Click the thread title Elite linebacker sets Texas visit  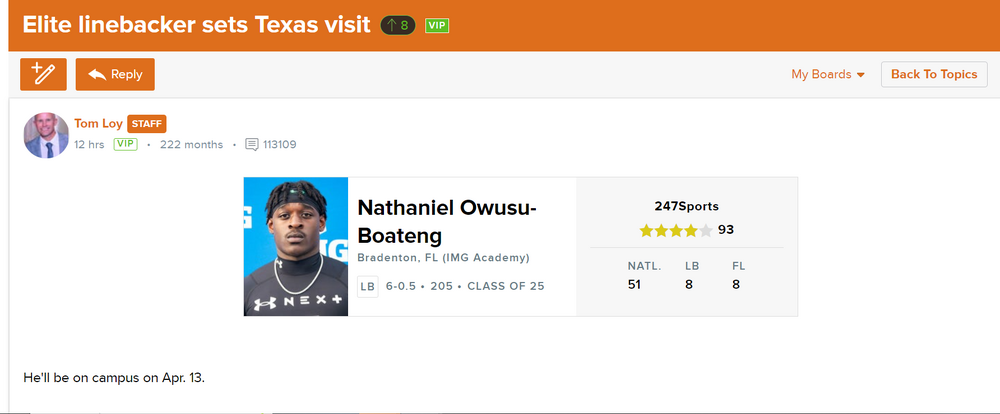click(x=194, y=25)
